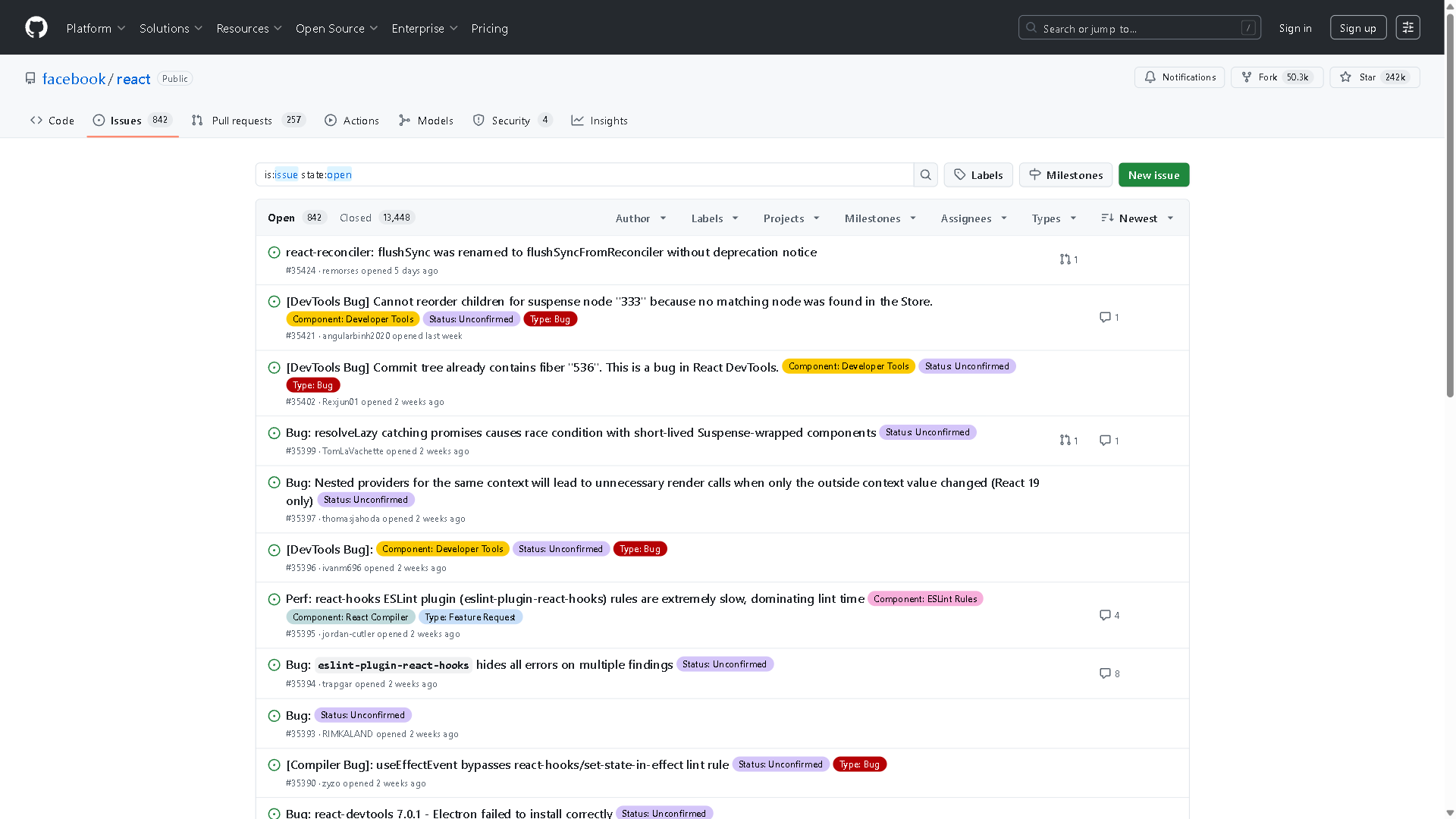Click the magnifier icon in the issues filter bar

[x=925, y=174]
